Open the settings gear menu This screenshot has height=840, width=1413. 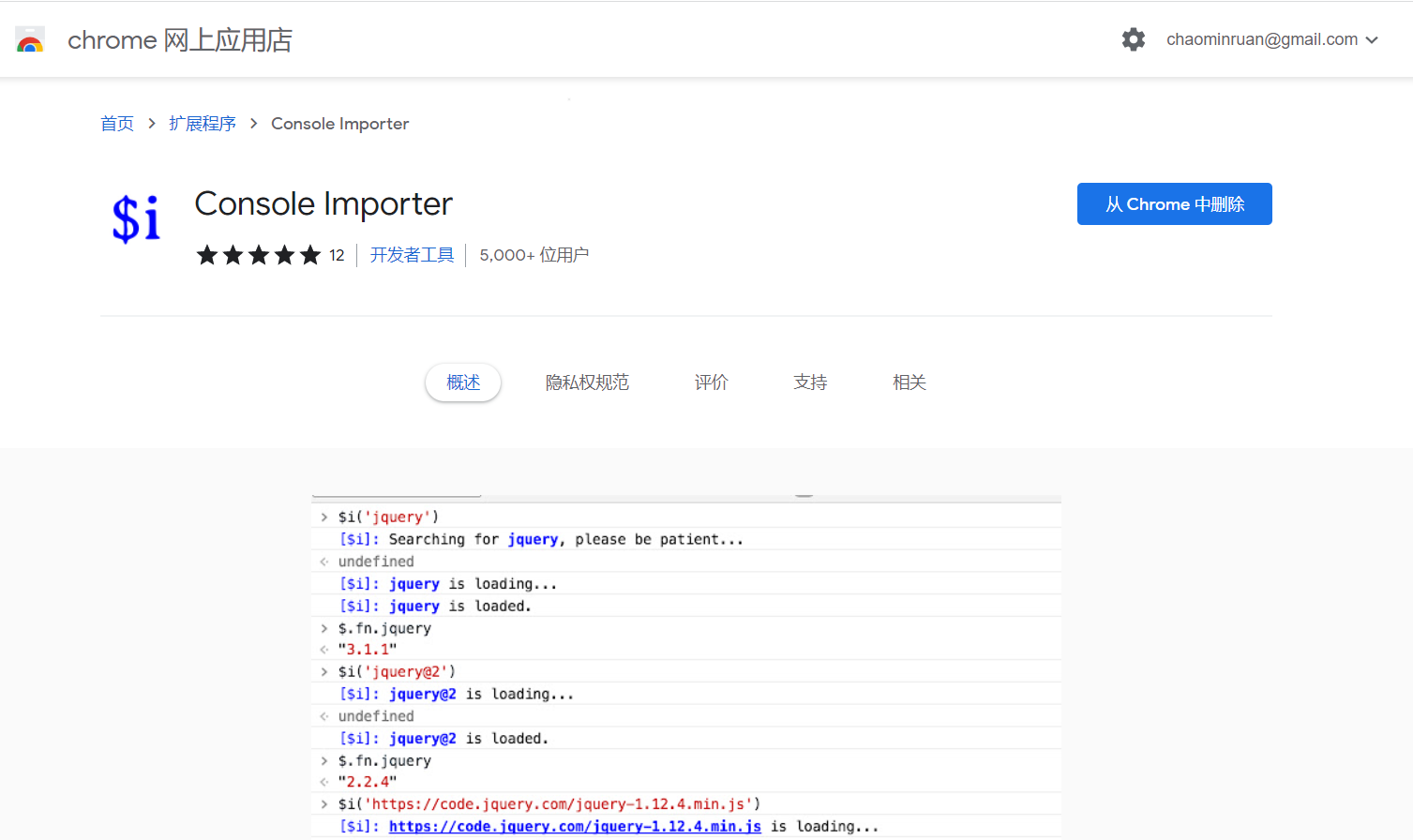[x=1133, y=39]
